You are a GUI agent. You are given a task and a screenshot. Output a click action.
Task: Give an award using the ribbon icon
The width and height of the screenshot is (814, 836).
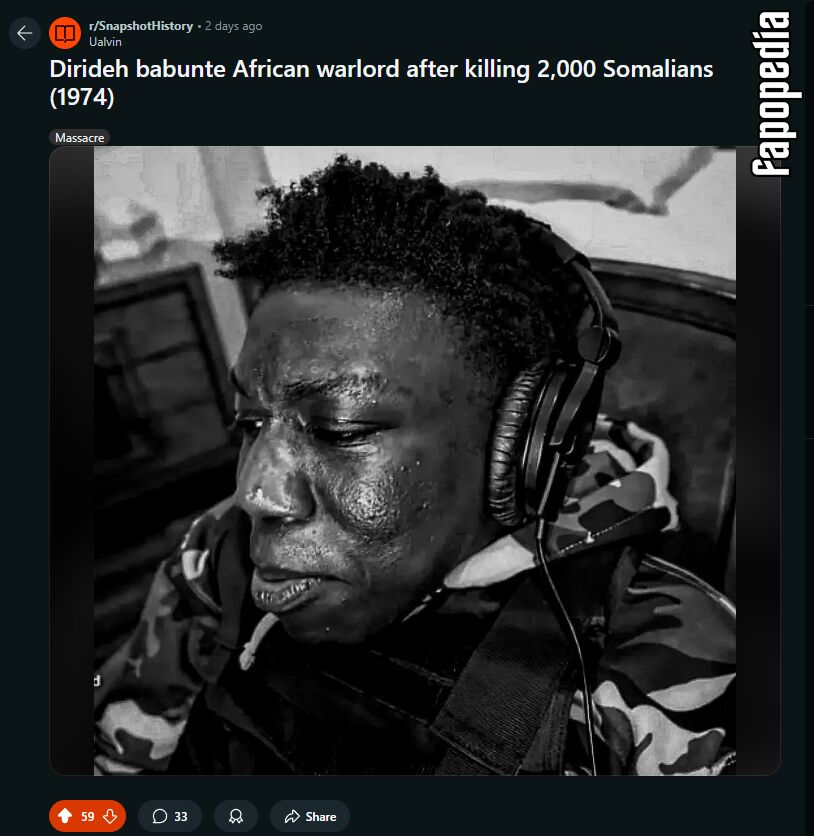point(236,816)
